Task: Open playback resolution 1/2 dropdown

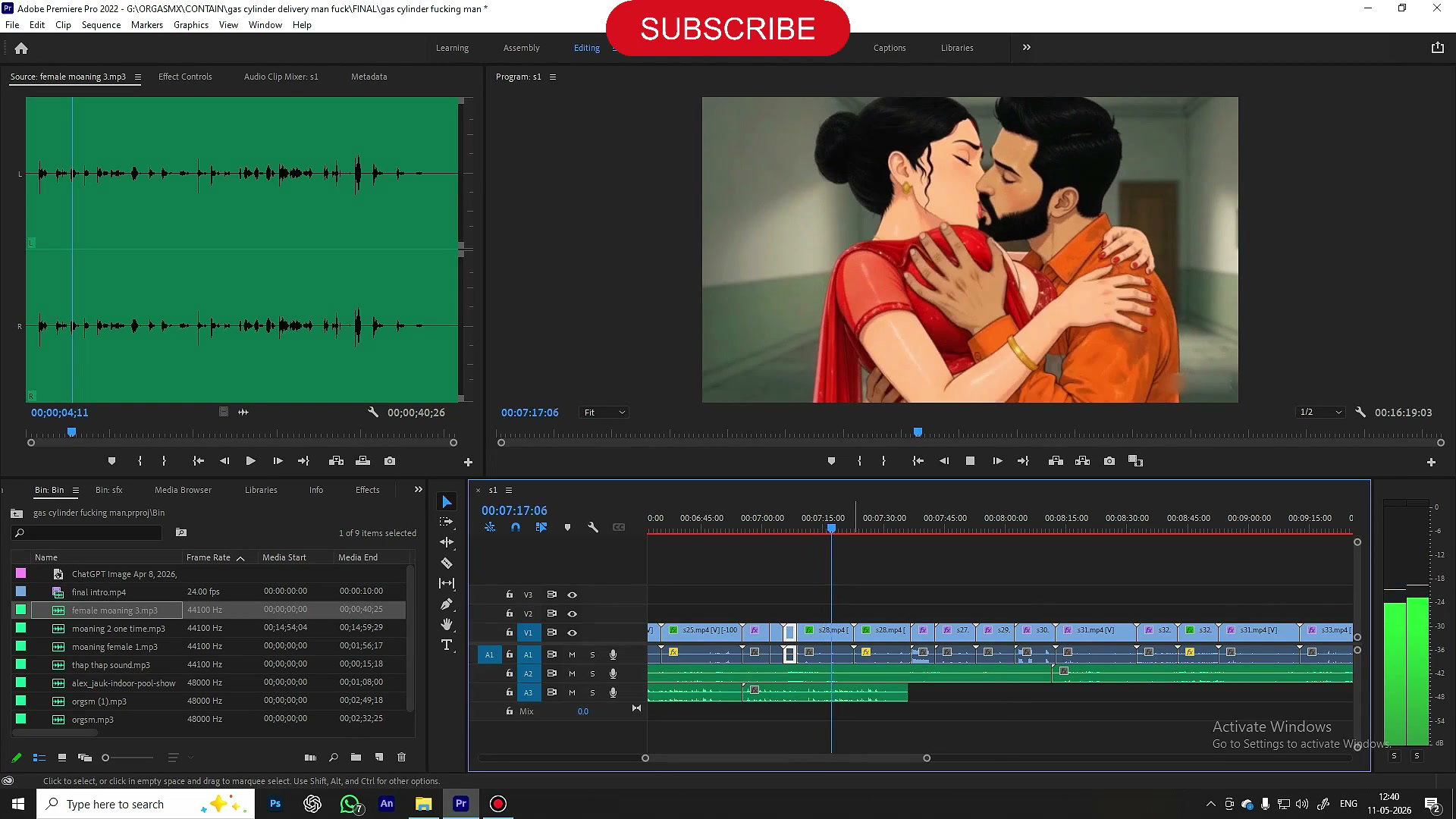Action: (1320, 412)
